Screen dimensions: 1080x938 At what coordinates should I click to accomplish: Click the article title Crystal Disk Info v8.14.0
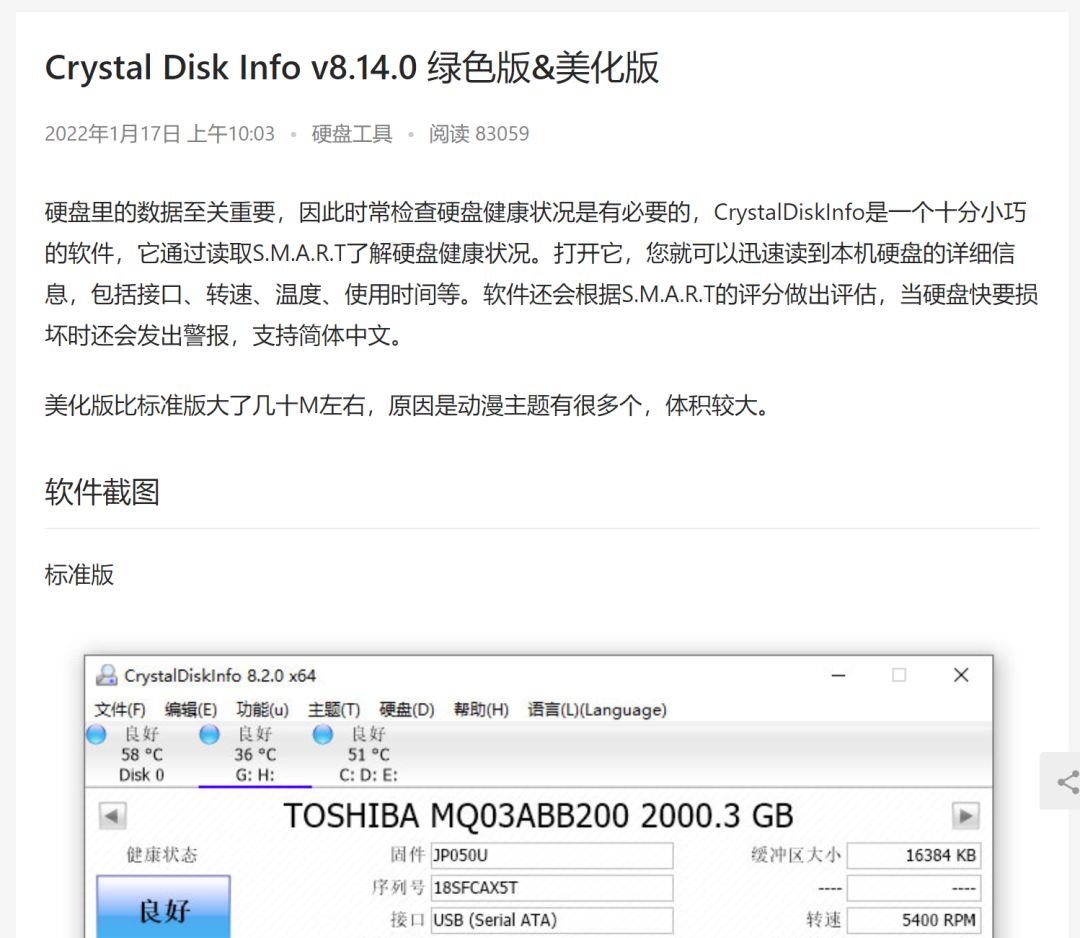(x=352, y=67)
